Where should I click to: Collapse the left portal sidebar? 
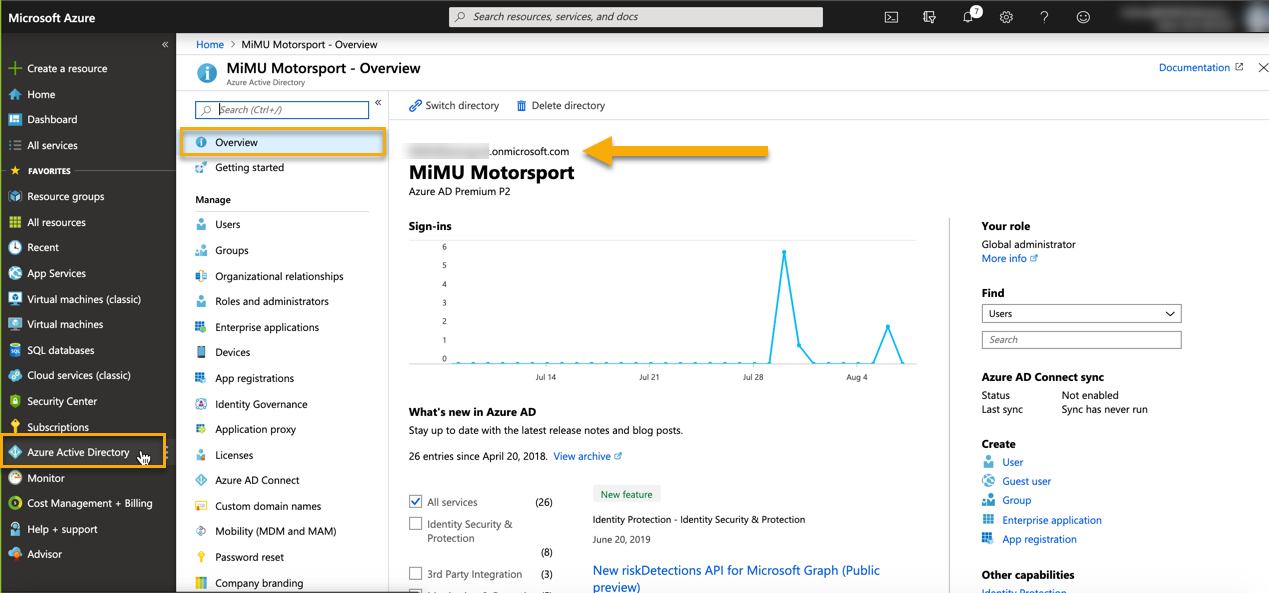(165, 45)
